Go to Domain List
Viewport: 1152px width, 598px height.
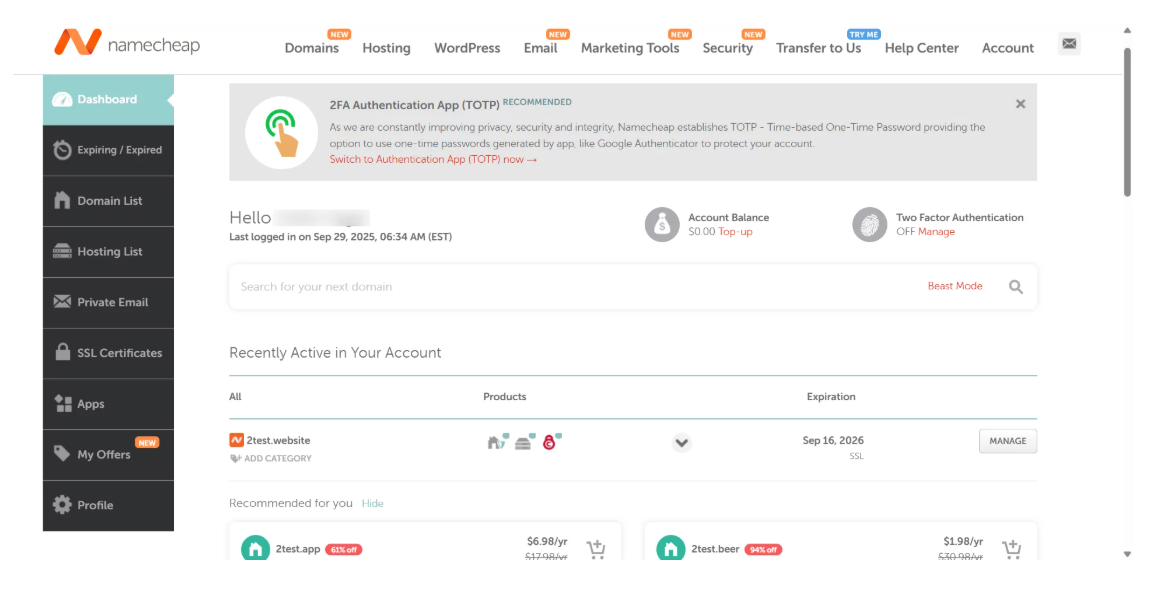click(108, 201)
